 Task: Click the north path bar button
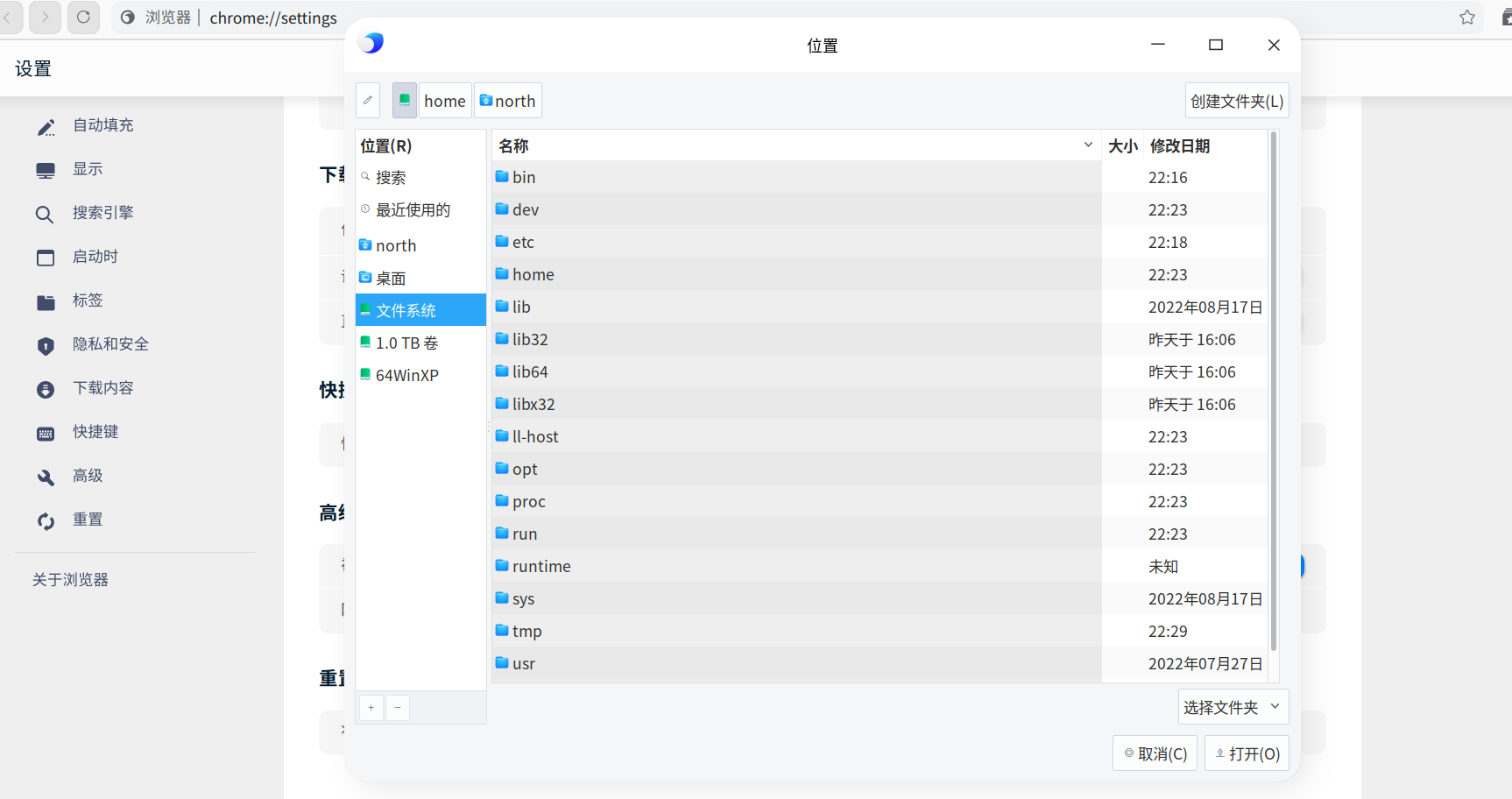[508, 101]
